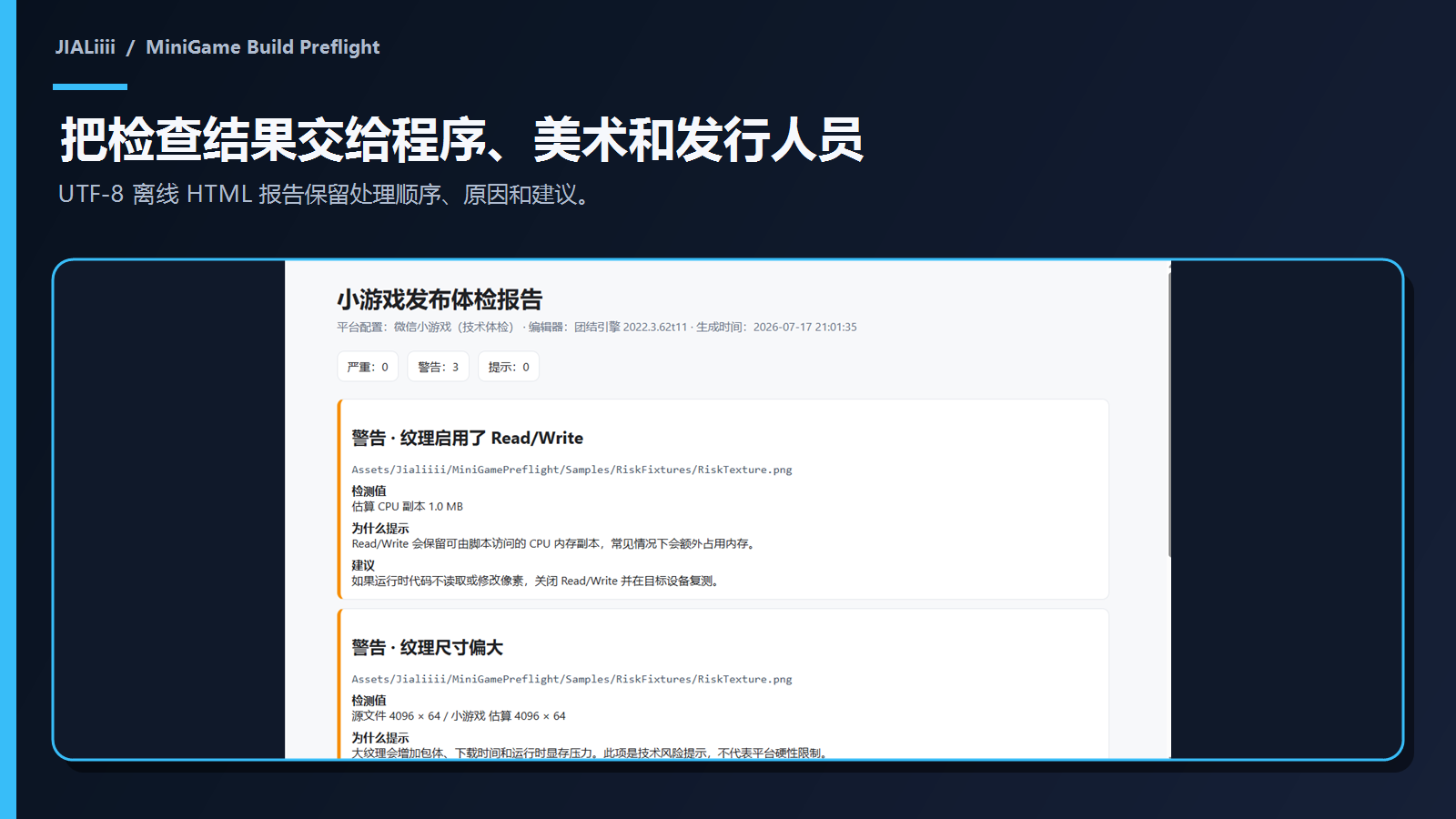This screenshot has height=819, width=1456.
Task: Click the 源文件 4096 × 64 detected value
Action: click(x=459, y=716)
